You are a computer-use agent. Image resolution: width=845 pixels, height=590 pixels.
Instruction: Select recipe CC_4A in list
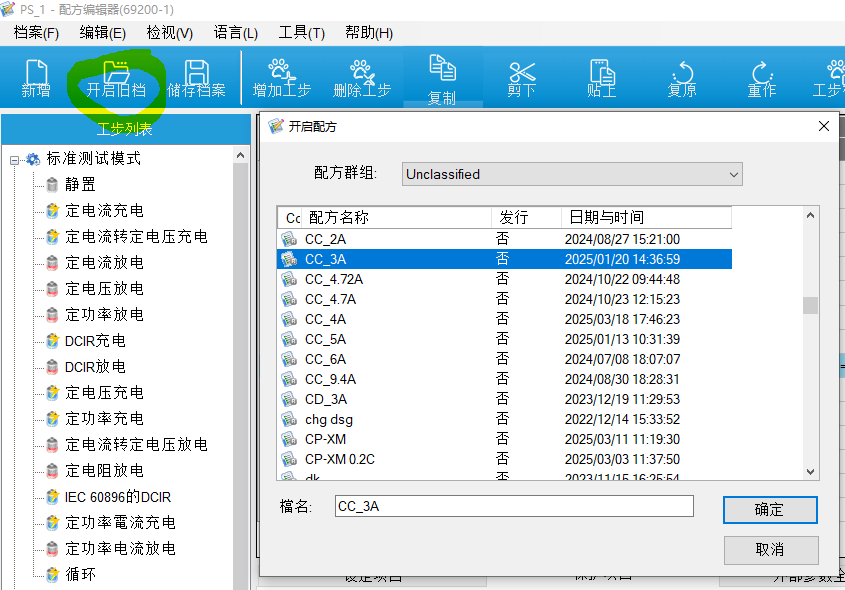click(x=504, y=319)
